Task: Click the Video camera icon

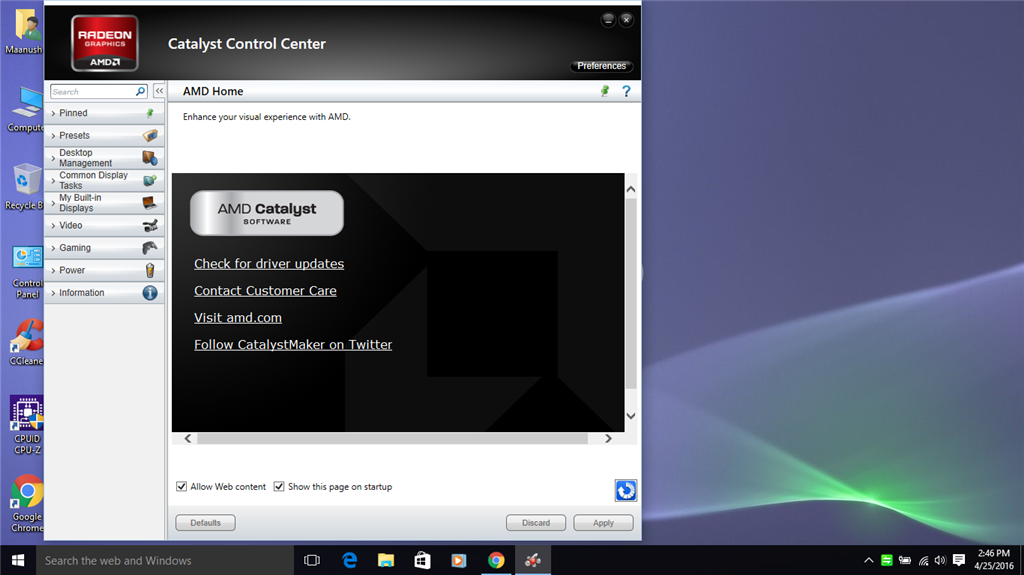Action: [150, 225]
